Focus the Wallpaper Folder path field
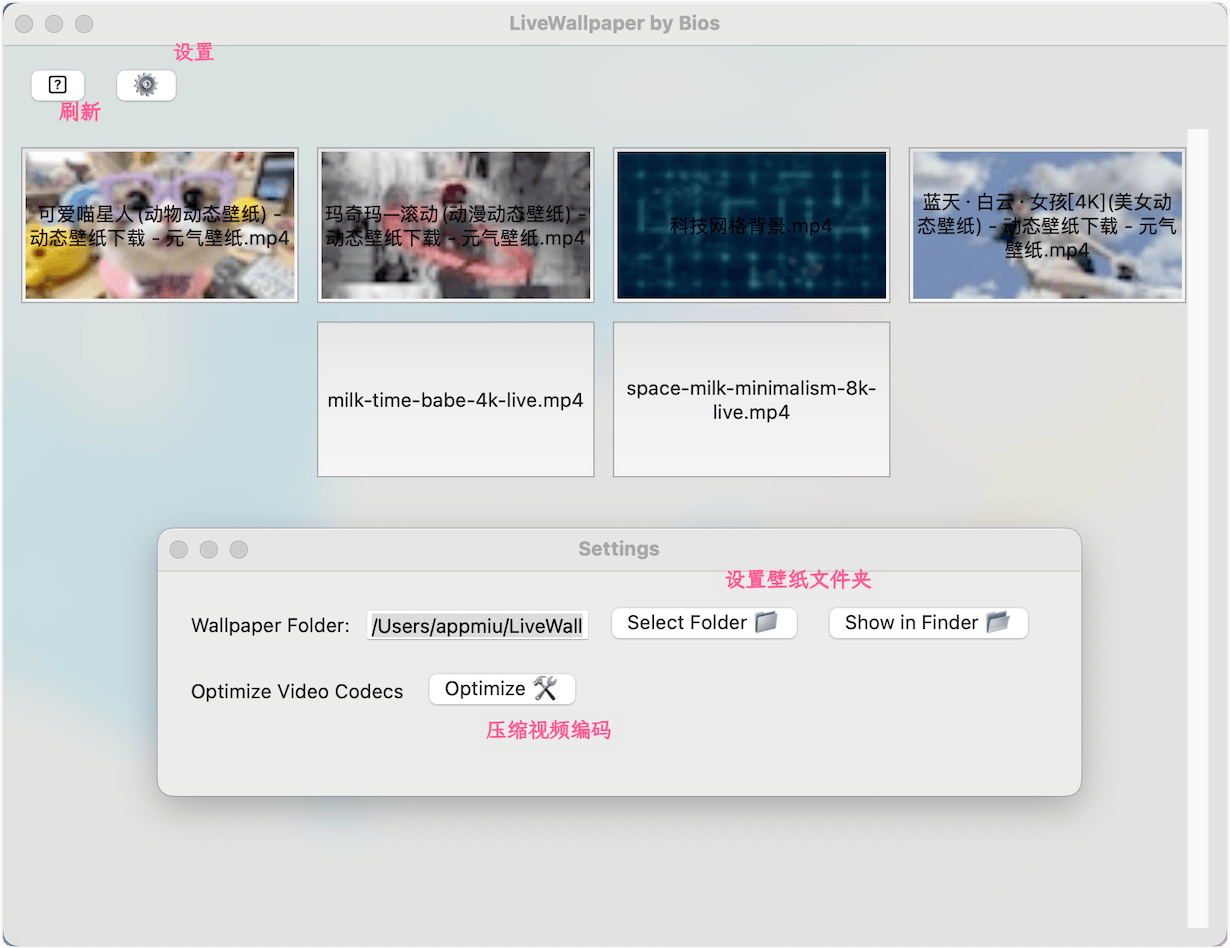Viewport: 1230px width, 948px height. (478, 626)
